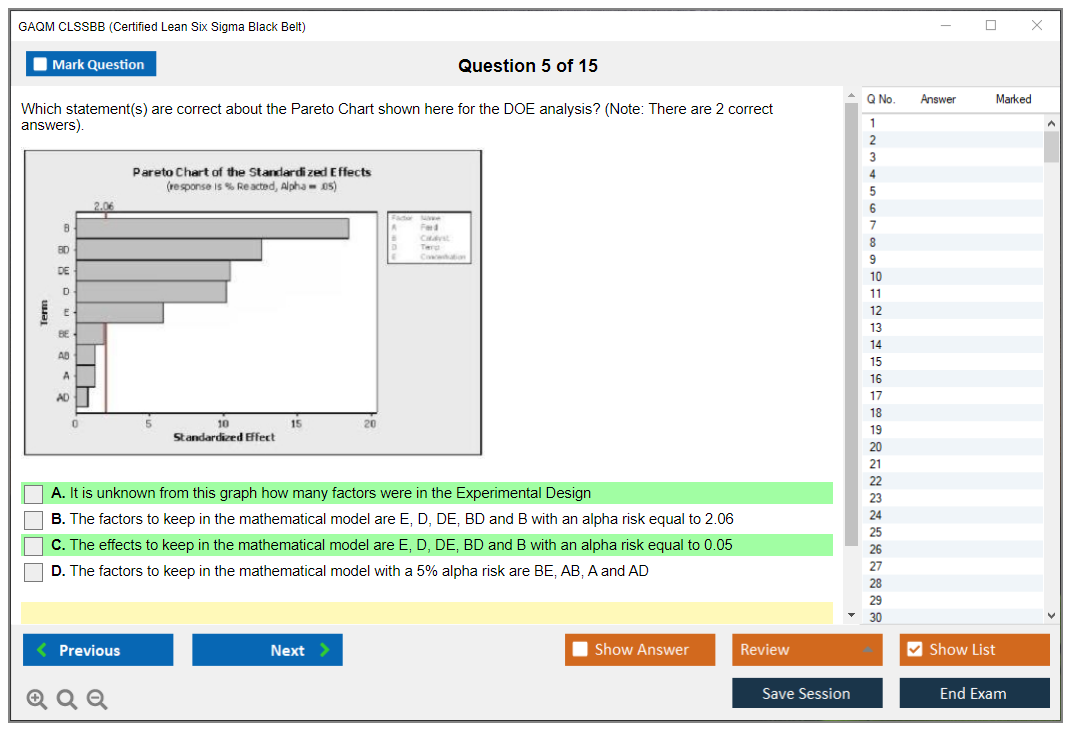1075x735 pixels.
Task: Click the reset zoom magnifier icon
Action: tap(67, 699)
